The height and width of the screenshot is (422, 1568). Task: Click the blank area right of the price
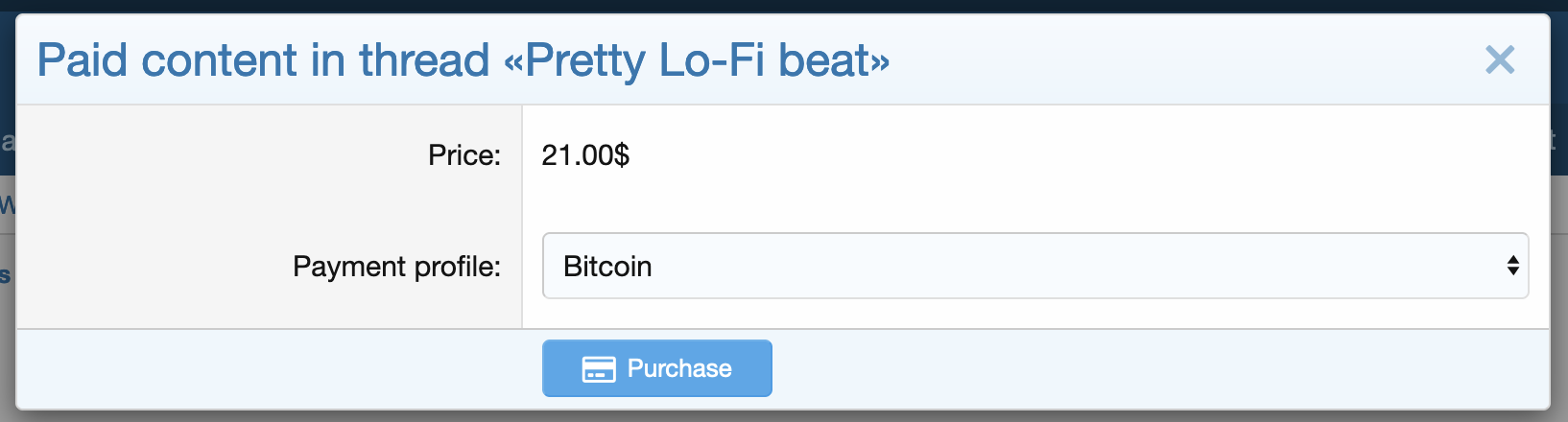(x=1056, y=155)
